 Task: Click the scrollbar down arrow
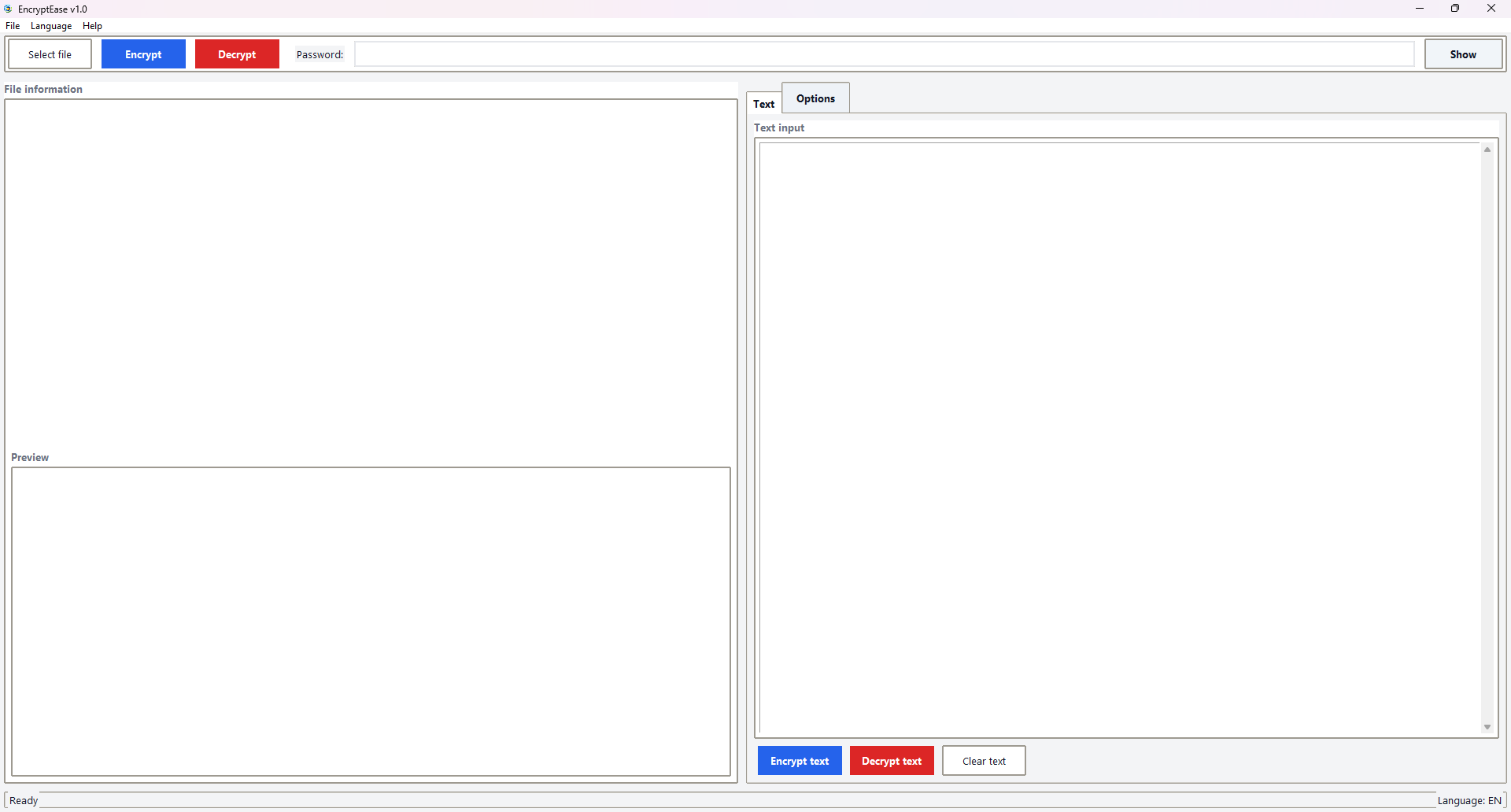coord(1487,726)
